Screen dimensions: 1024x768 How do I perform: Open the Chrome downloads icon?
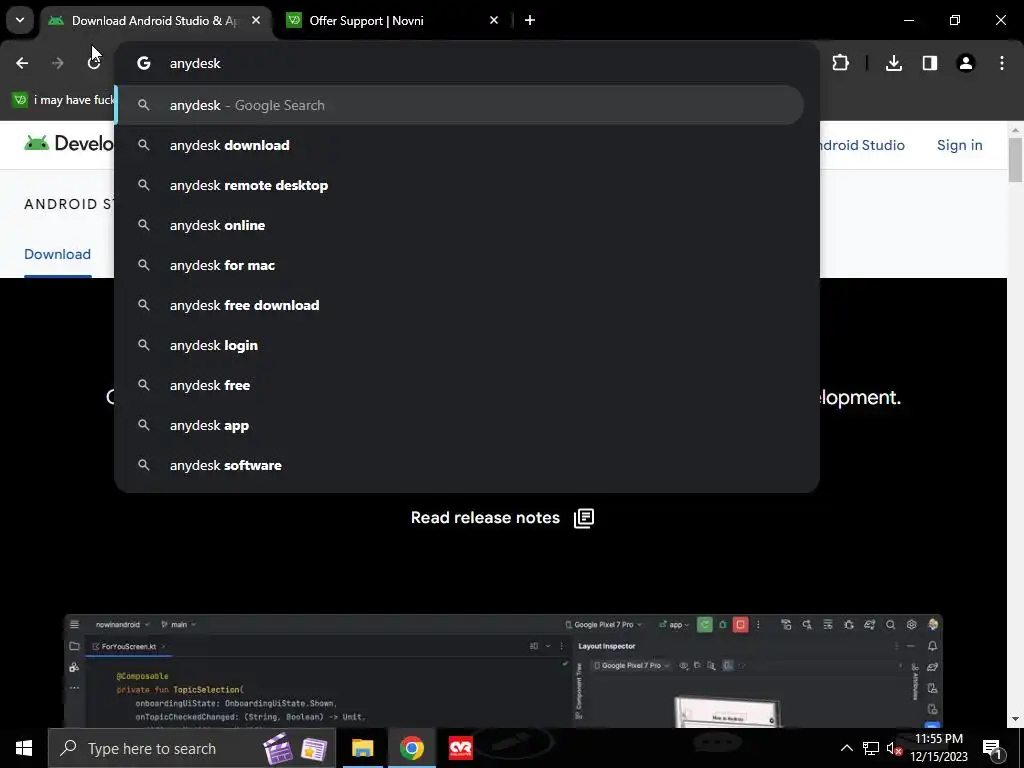894,63
